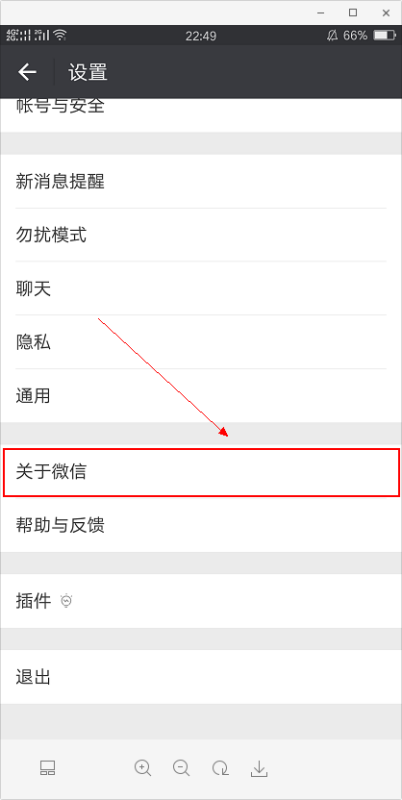
Task: Open the highlighted 关于微信 entry
Action: pos(201,472)
